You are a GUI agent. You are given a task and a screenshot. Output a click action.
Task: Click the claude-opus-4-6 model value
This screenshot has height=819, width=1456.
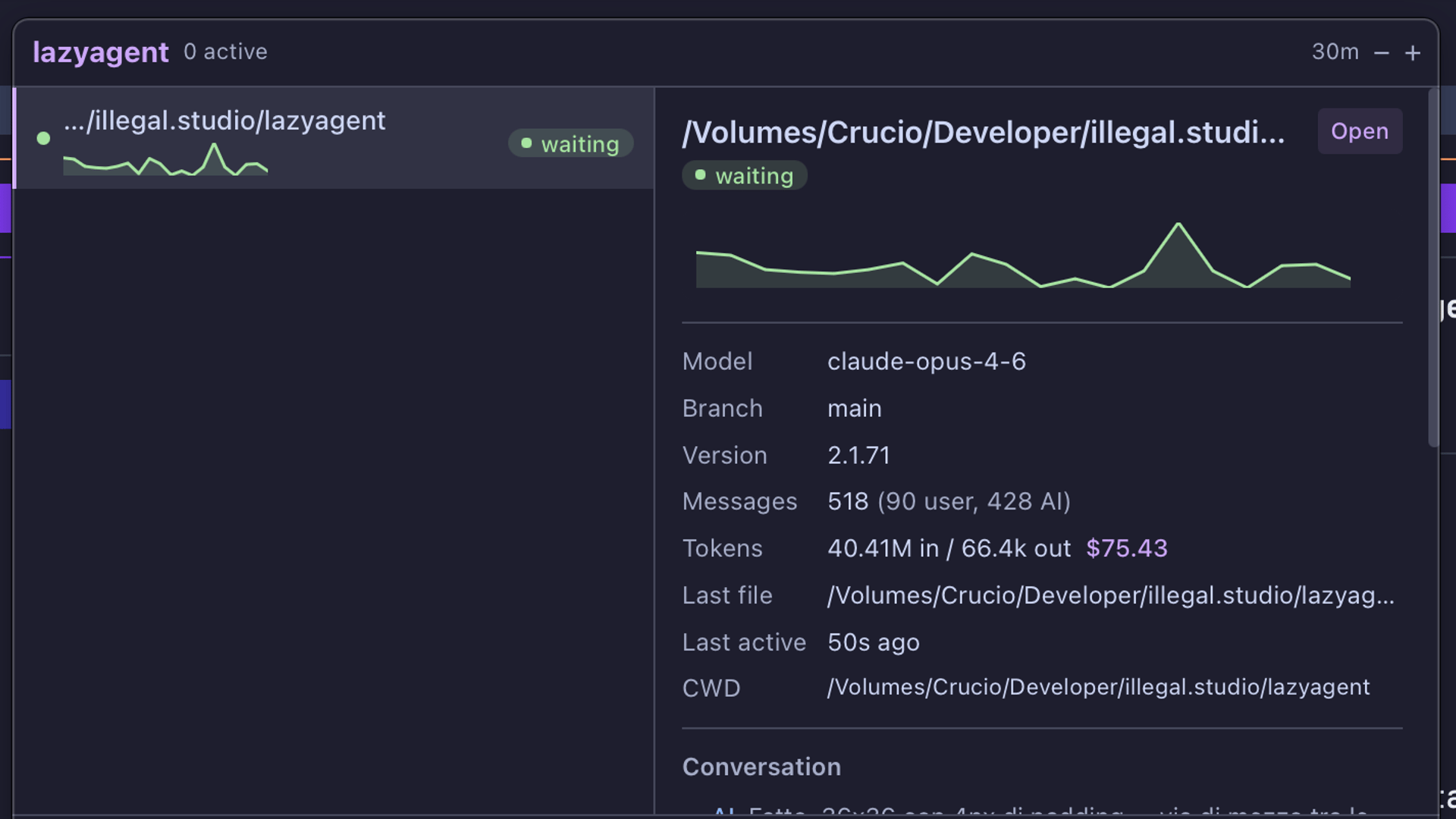(926, 362)
